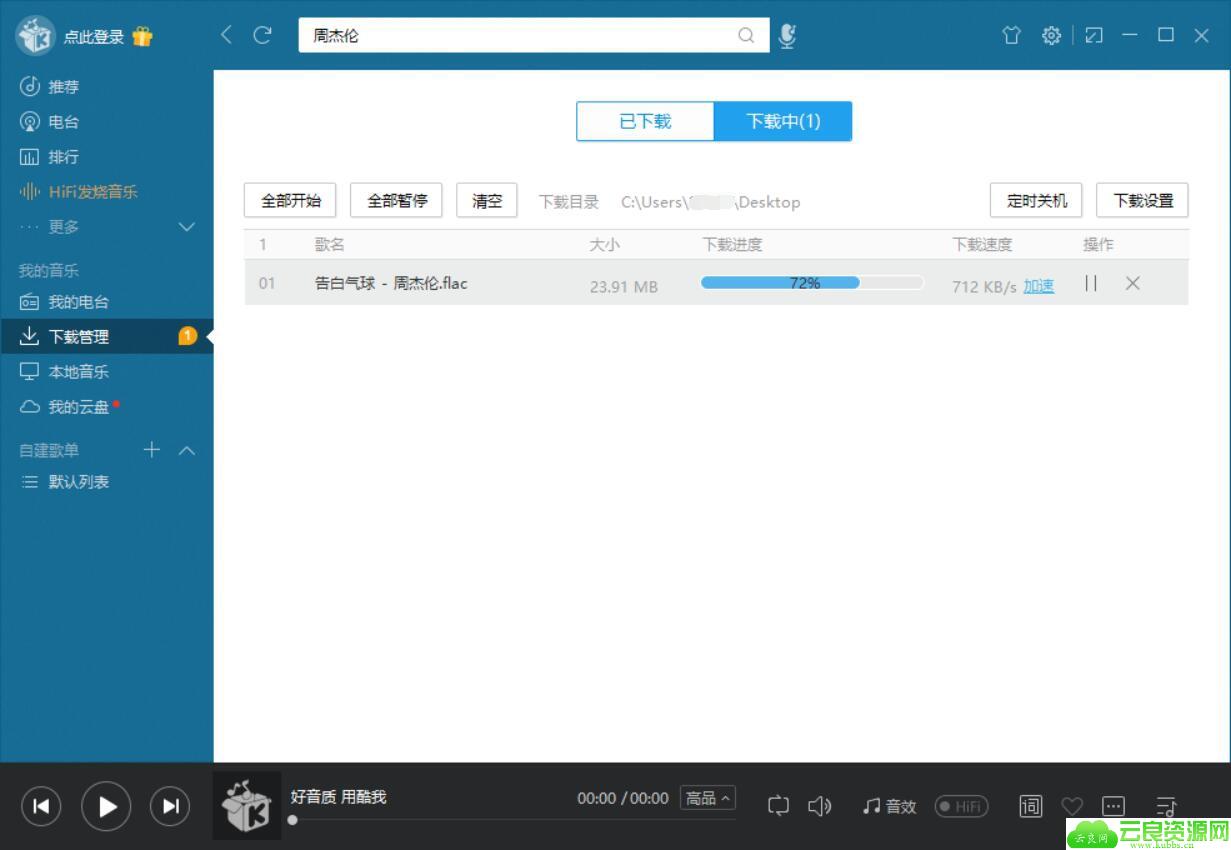Image resolution: width=1231 pixels, height=850 pixels.
Task: Click the 清空 button
Action: 487,200
